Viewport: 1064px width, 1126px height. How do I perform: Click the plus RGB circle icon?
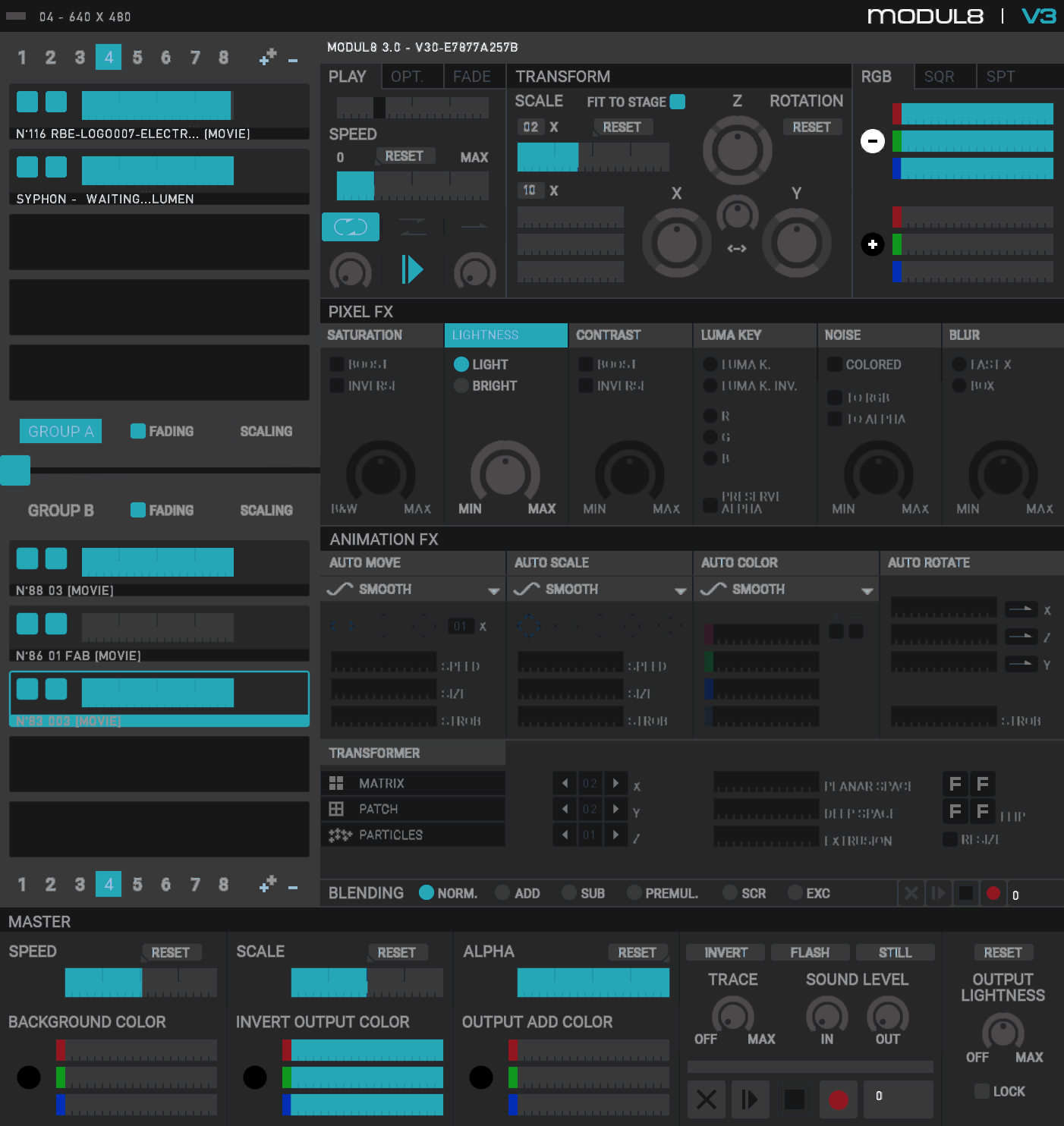point(873,244)
